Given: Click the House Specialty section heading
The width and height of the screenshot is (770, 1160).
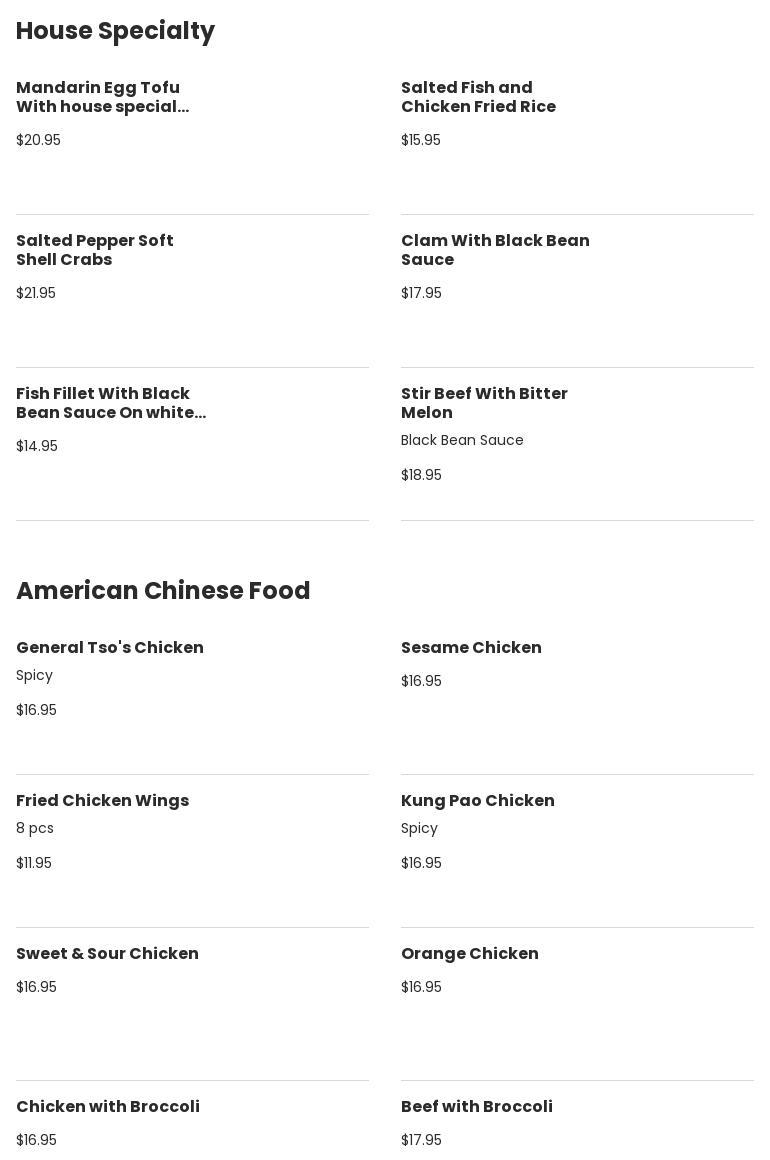Looking at the screenshot, I should [115, 31].
